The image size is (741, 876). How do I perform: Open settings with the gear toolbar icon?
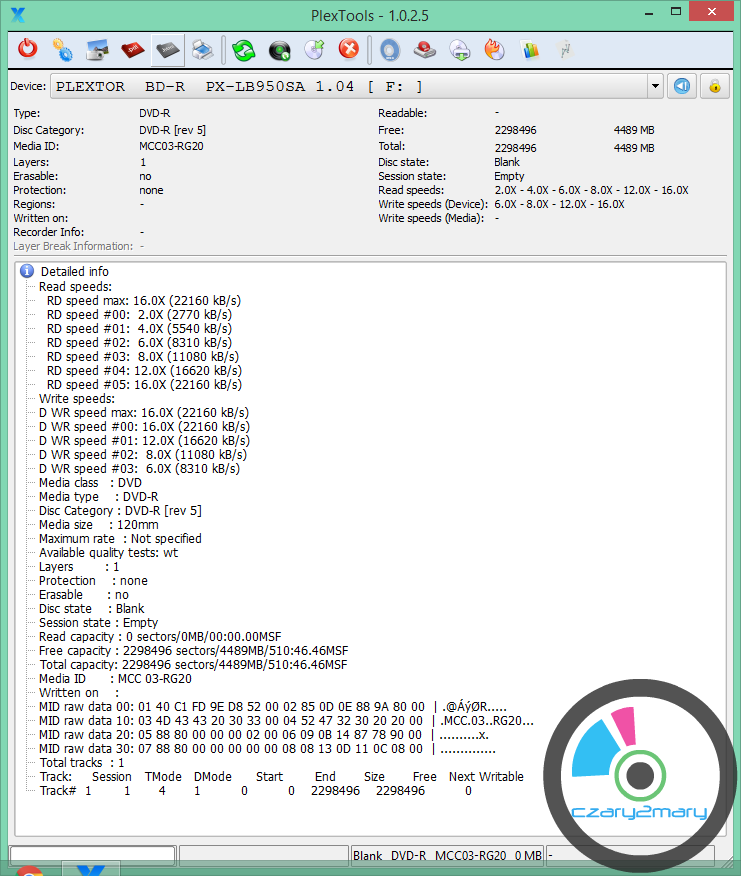click(x=62, y=49)
